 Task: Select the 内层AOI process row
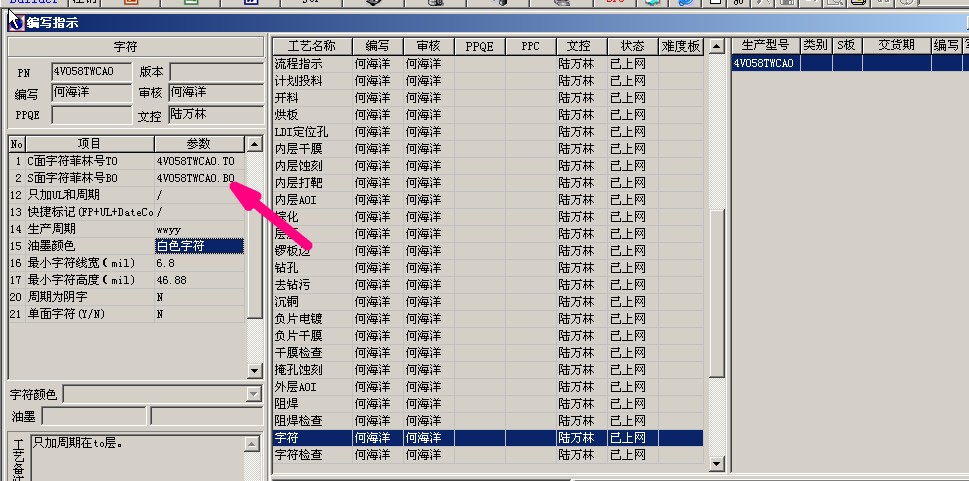[488, 200]
